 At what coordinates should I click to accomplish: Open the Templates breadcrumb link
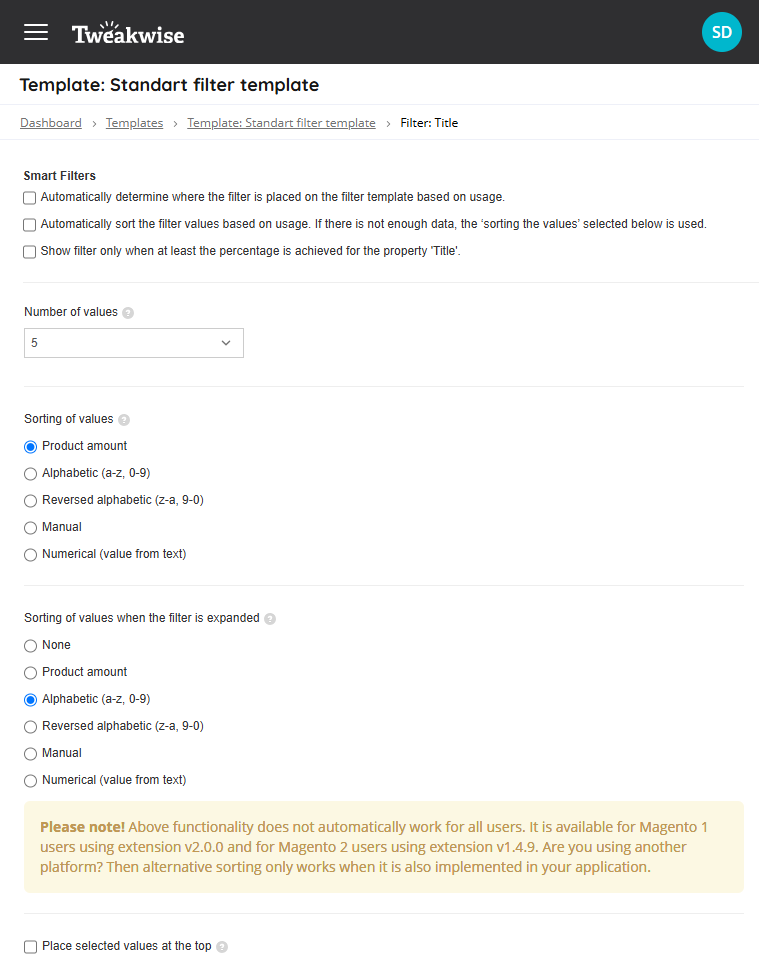click(134, 123)
